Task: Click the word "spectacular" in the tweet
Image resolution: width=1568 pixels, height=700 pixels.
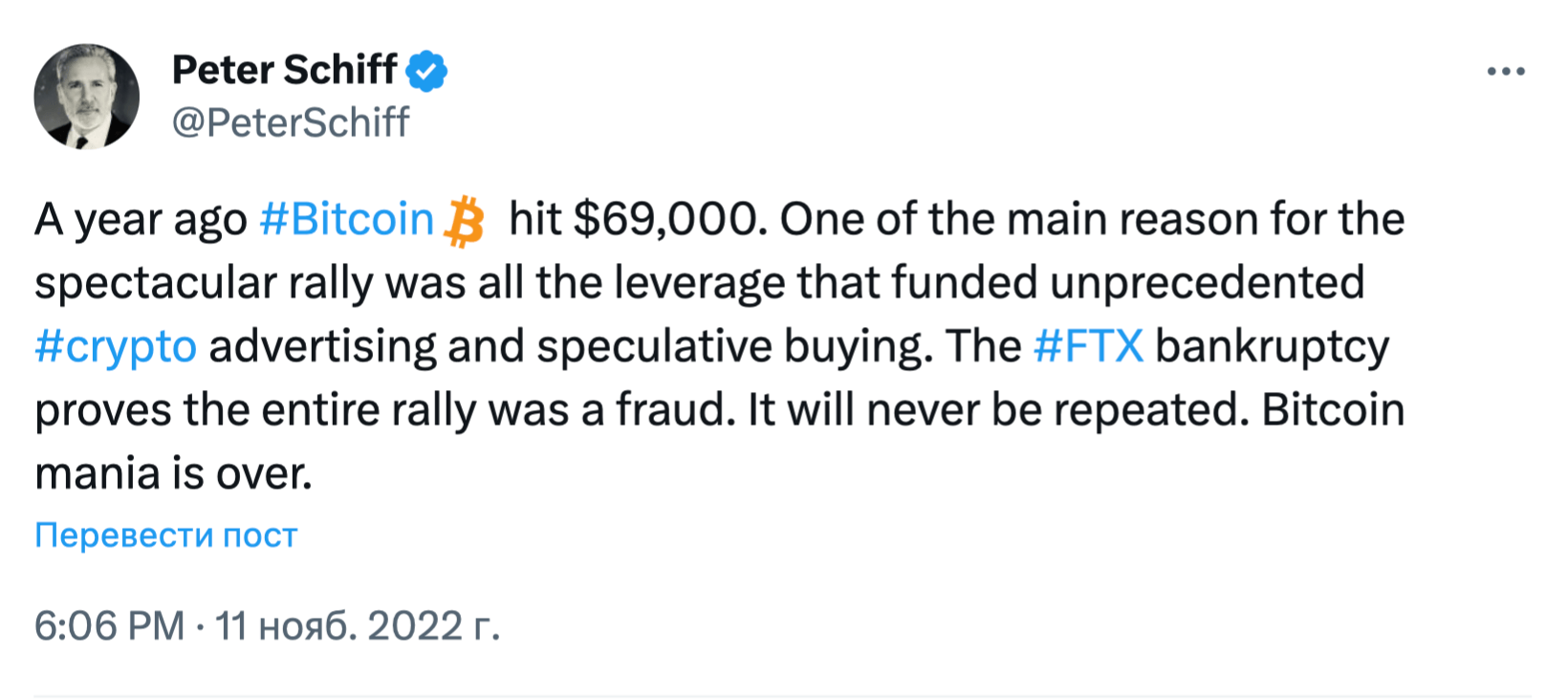Action: [155, 284]
